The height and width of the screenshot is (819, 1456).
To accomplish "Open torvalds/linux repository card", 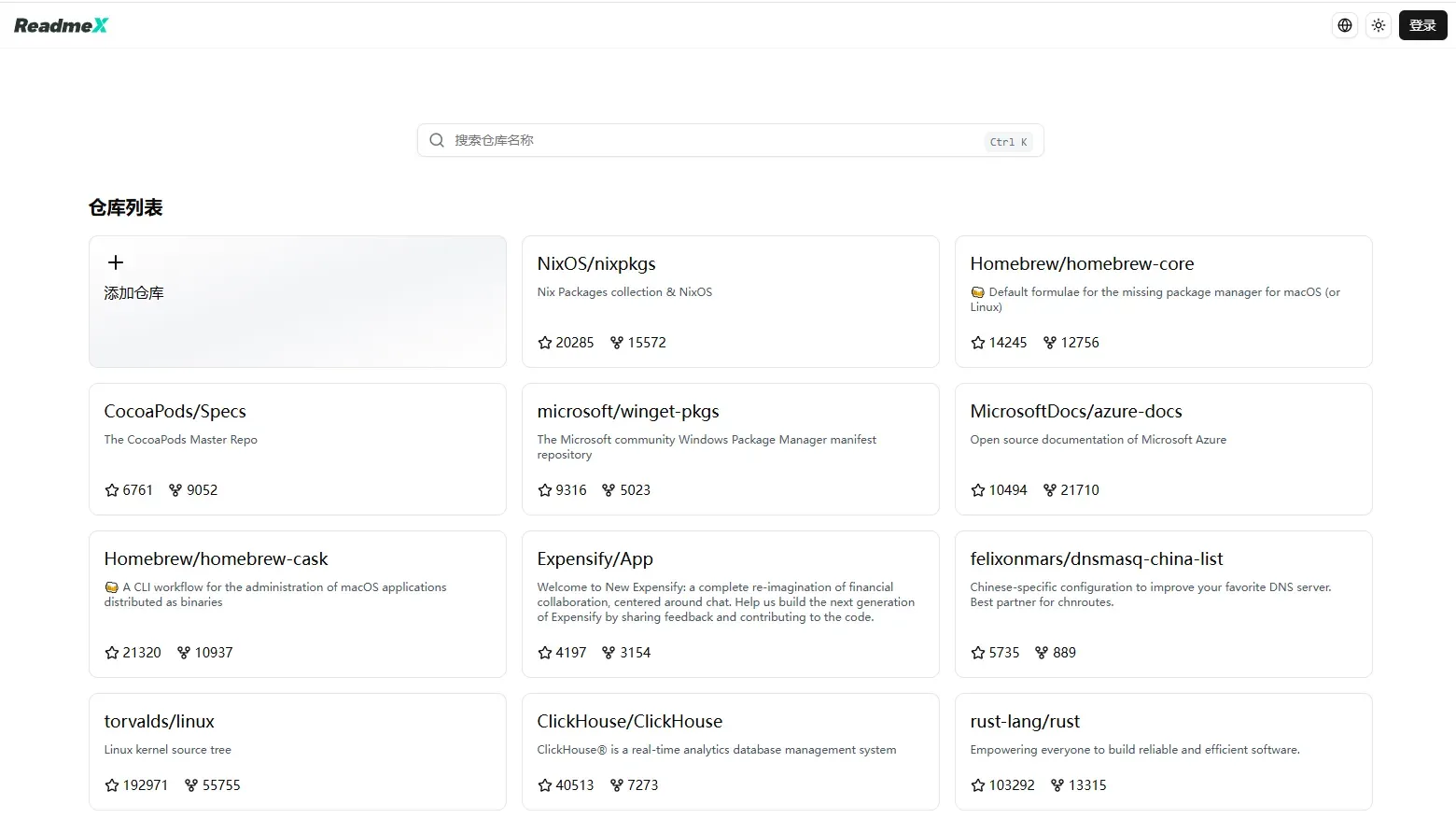I will (x=159, y=722).
